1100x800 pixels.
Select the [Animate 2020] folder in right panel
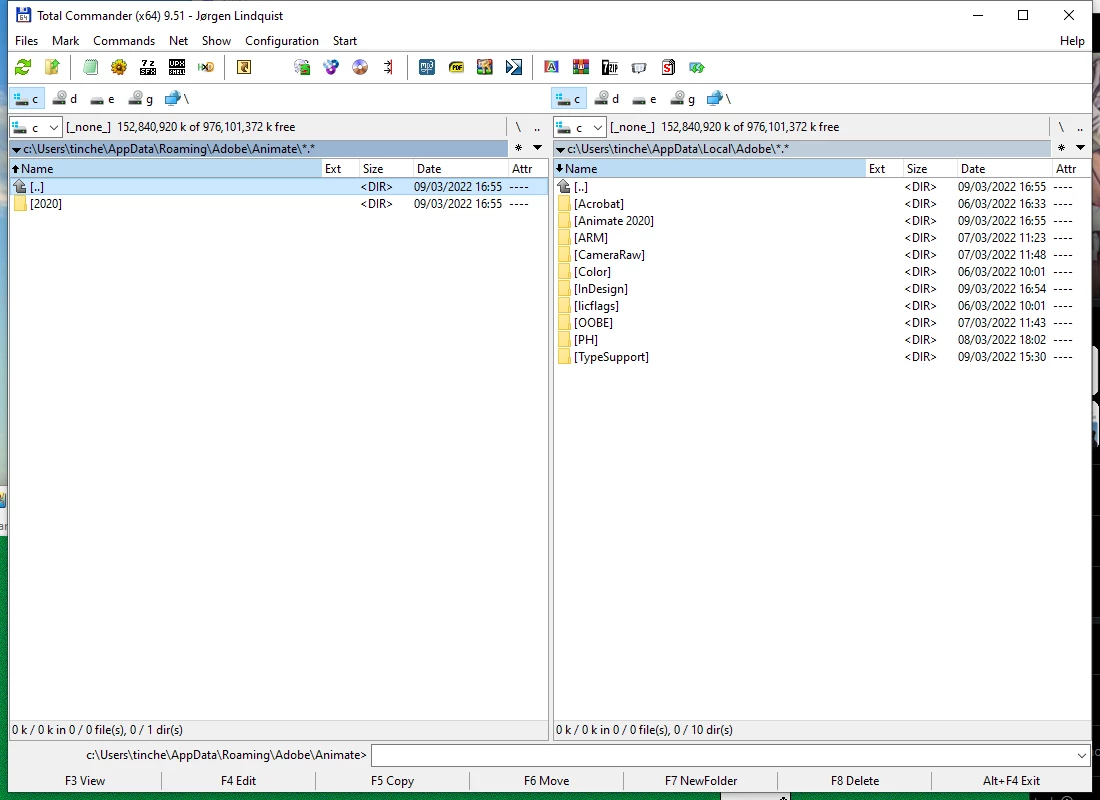click(x=822, y=220)
